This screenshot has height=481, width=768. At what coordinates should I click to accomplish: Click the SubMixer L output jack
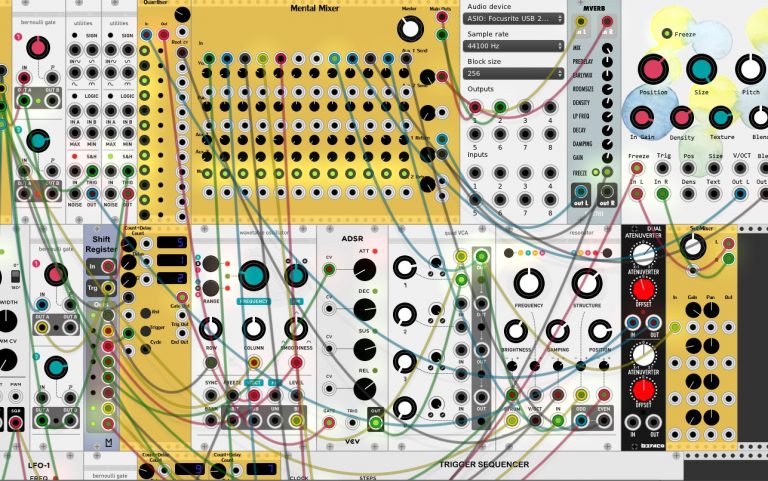click(728, 243)
